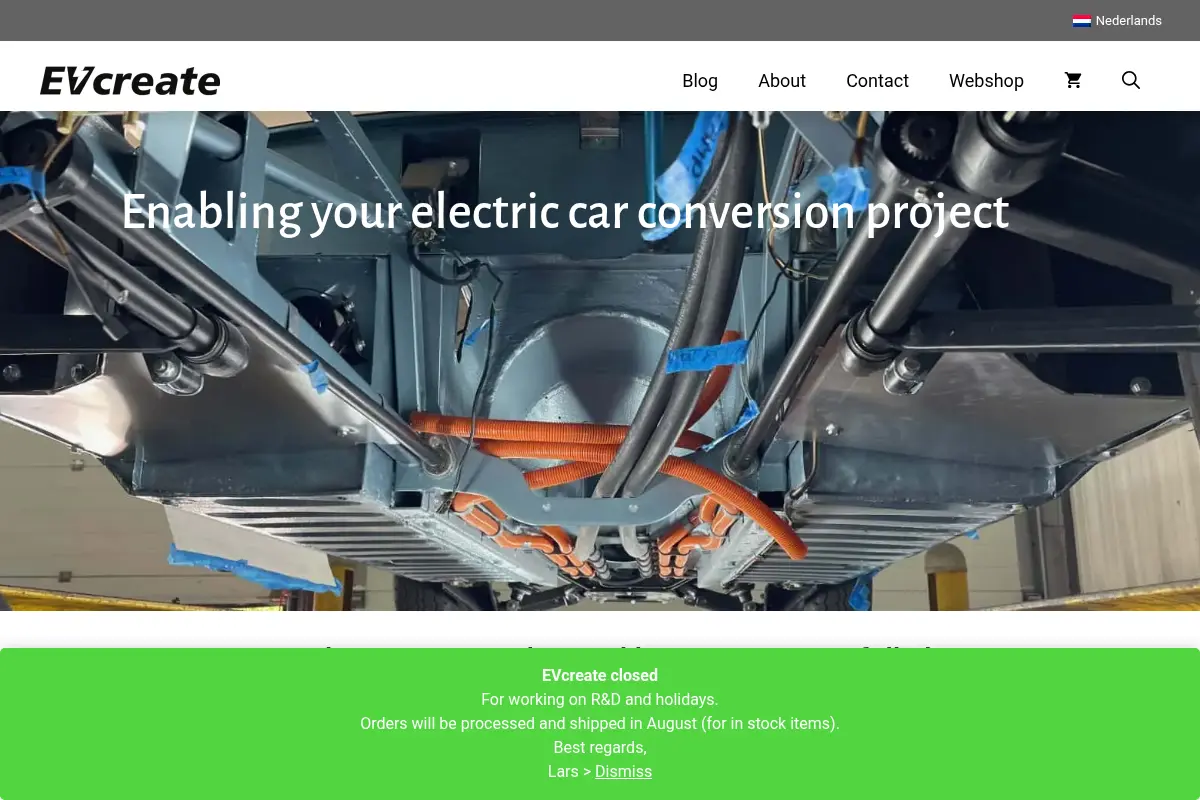Open the About page
The width and height of the screenshot is (1200, 800).
coord(782,81)
